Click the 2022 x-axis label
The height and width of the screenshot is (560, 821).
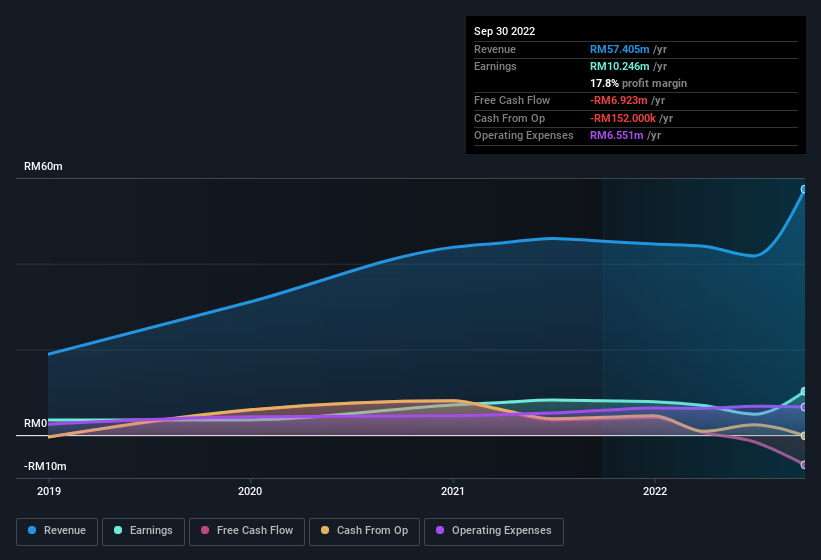tap(655, 491)
